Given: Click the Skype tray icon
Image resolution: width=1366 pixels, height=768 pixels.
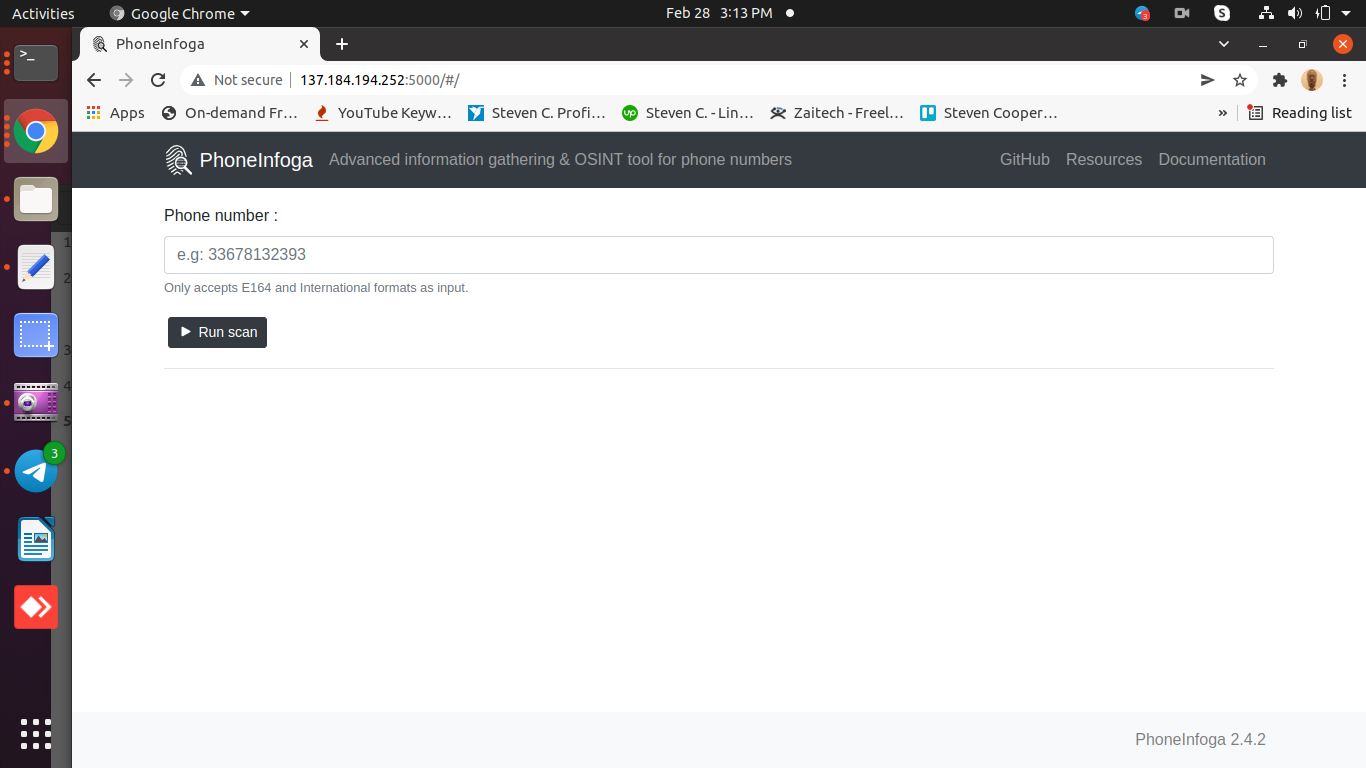Looking at the screenshot, I should (x=1222, y=13).
